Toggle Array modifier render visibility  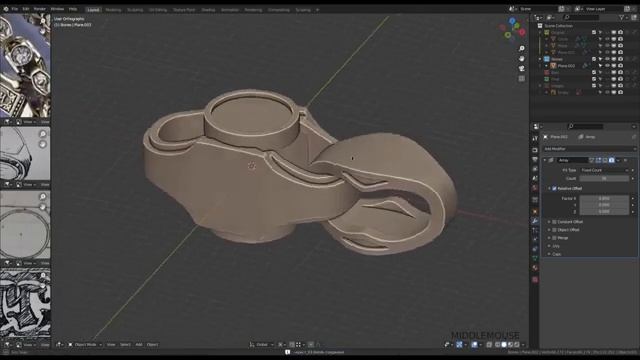point(611,160)
